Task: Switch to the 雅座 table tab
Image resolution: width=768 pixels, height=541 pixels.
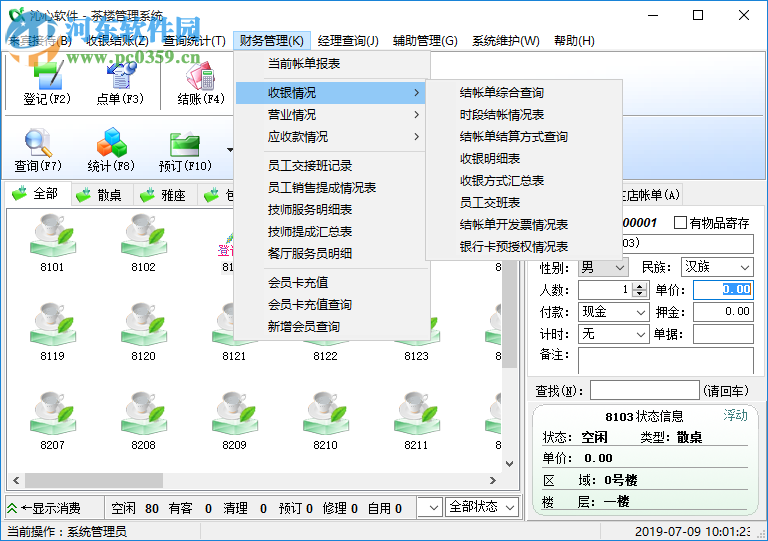Action: [167, 195]
